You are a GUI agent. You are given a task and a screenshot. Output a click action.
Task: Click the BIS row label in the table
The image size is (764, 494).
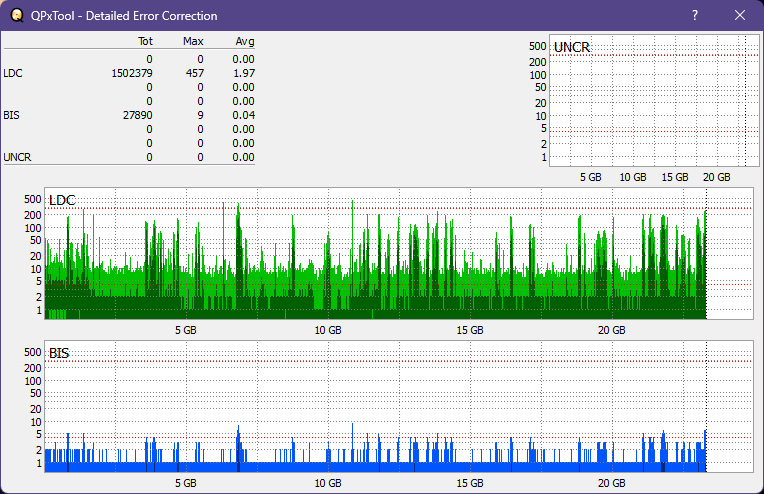11,115
